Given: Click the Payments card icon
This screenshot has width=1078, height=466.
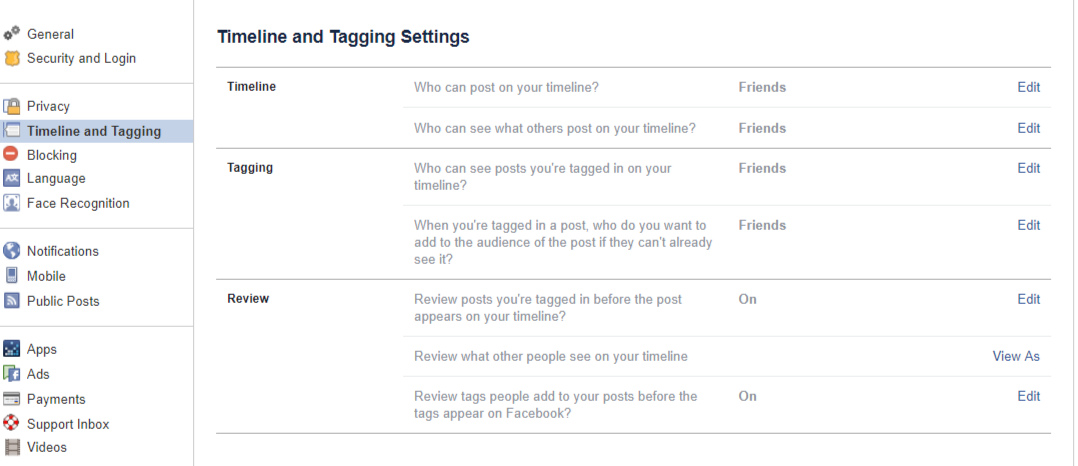Looking at the screenshot, I should [12, 399].
